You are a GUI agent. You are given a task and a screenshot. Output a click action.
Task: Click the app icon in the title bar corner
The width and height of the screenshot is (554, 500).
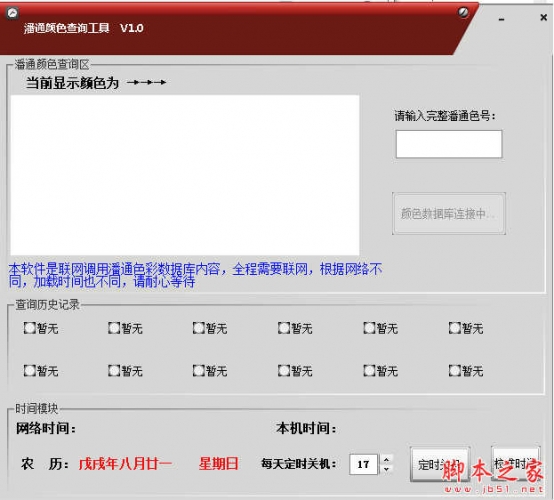pos(12,13)
